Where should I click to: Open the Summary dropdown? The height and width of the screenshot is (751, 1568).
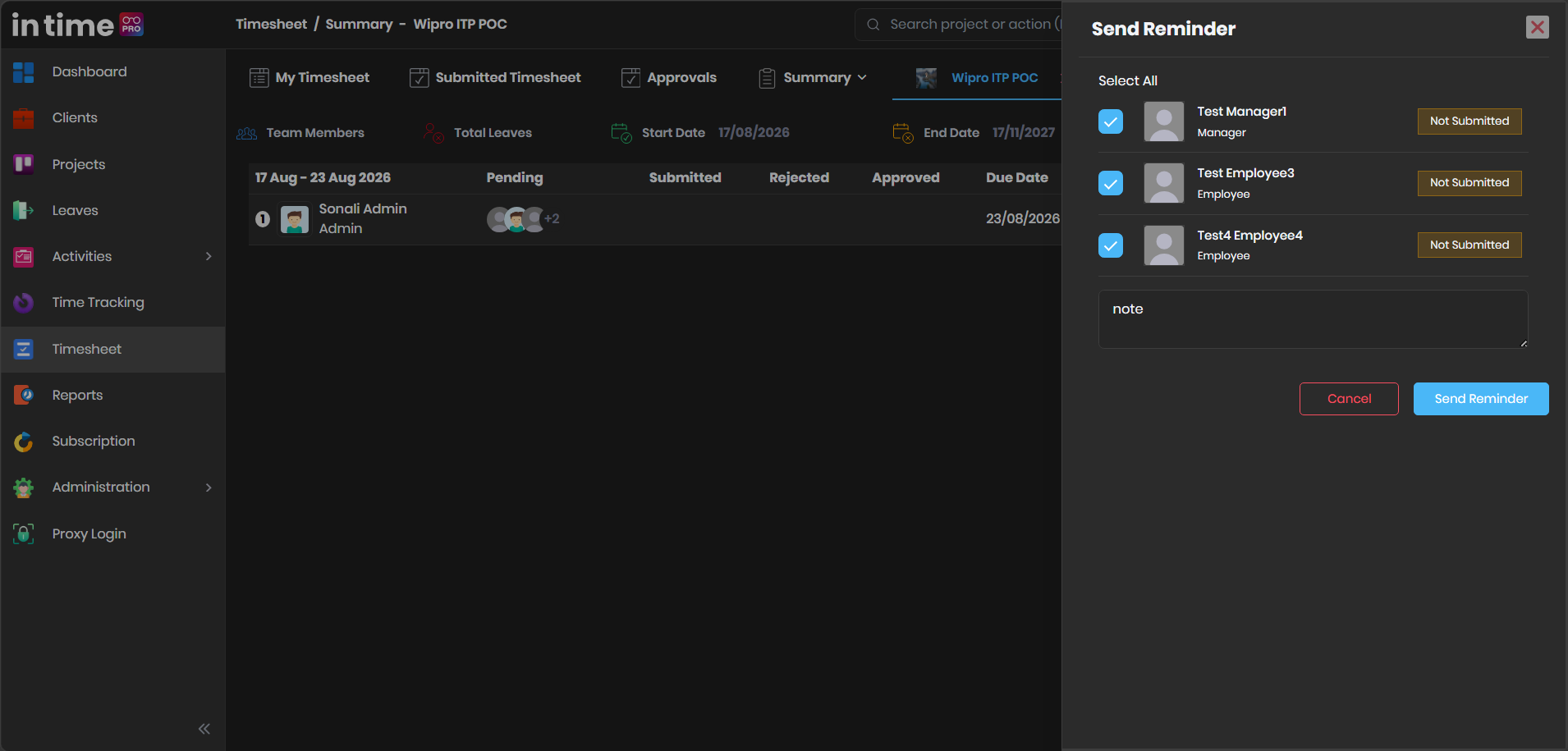click(x=813, y=78)
